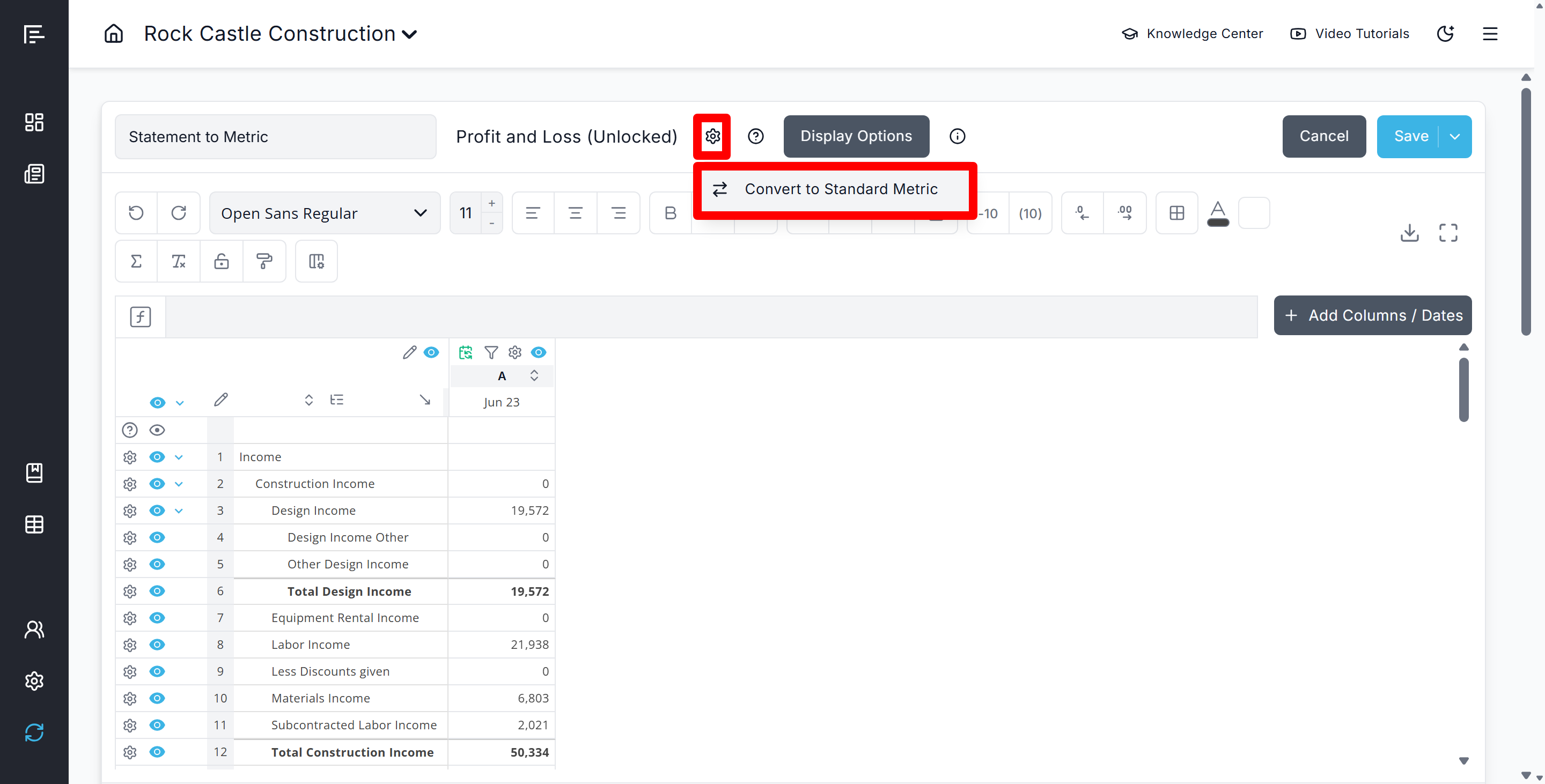Click the format painter roller icon
Screen dimensions: 1545x784
[x=264, y=261]
